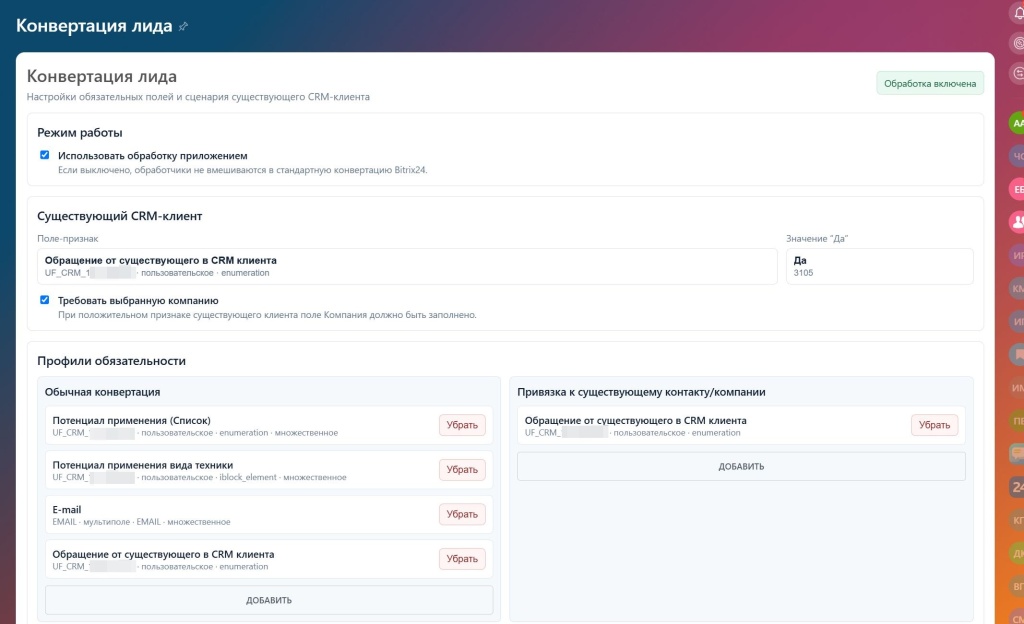Open the pink ЕВ avatar chat
1024x624 pixels.
pos(1017,189)
